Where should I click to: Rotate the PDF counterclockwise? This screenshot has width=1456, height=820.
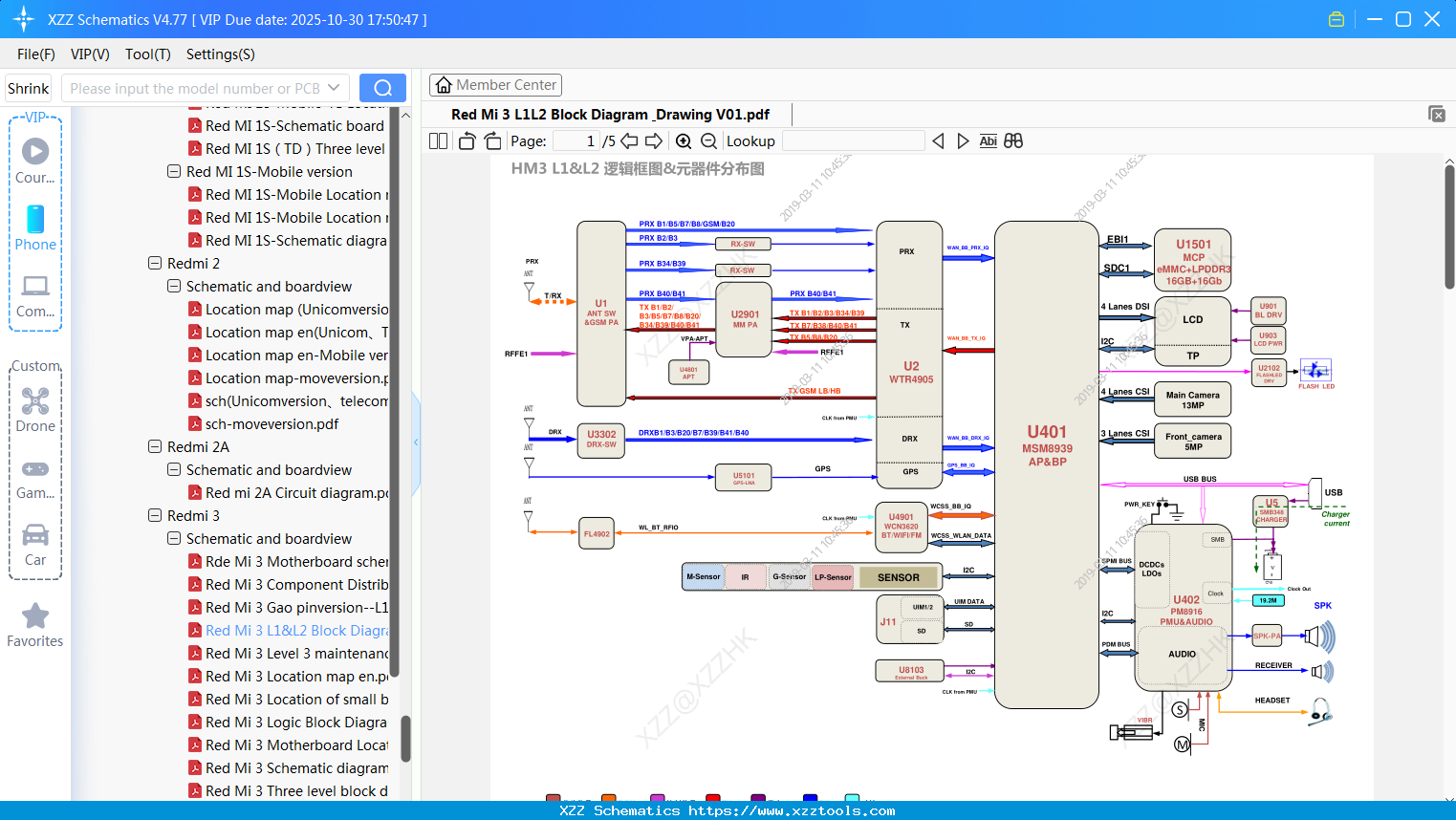coord(466,140)
